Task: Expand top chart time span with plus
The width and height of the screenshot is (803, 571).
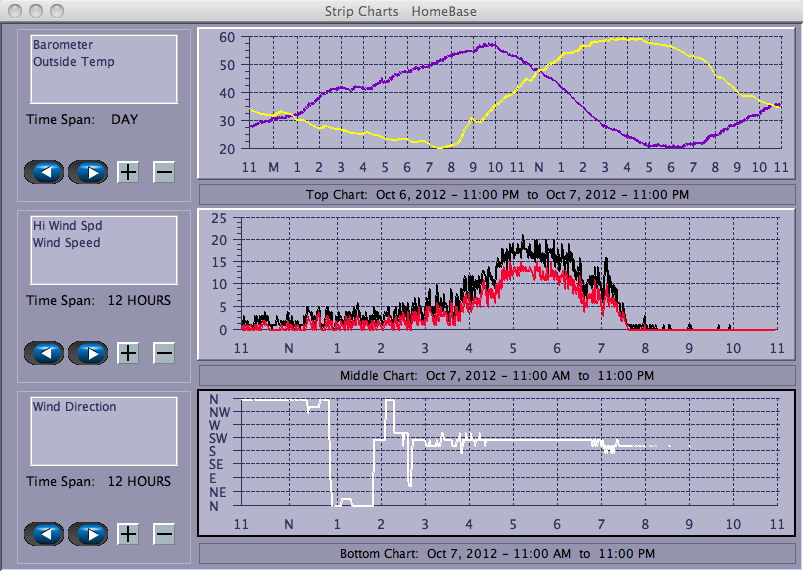Action: [128, 172]
